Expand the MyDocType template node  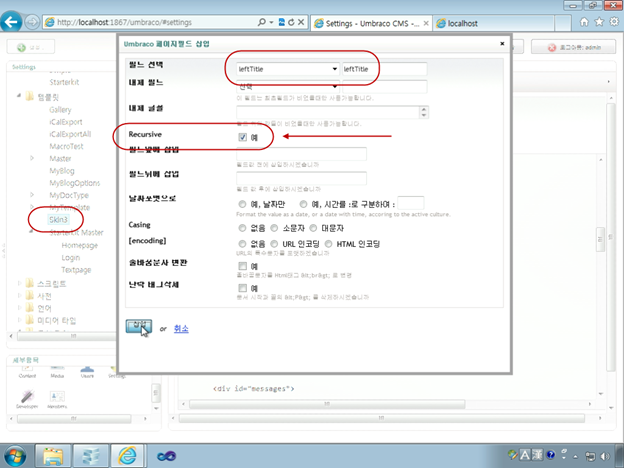(32, 195)
